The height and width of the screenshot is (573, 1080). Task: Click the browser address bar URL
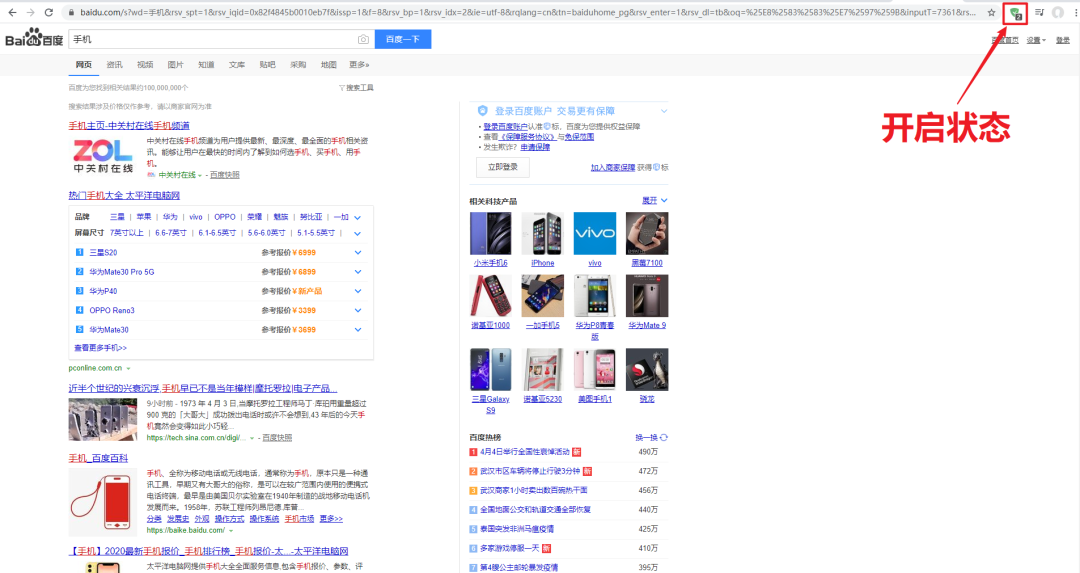click(x=527, y=12)
